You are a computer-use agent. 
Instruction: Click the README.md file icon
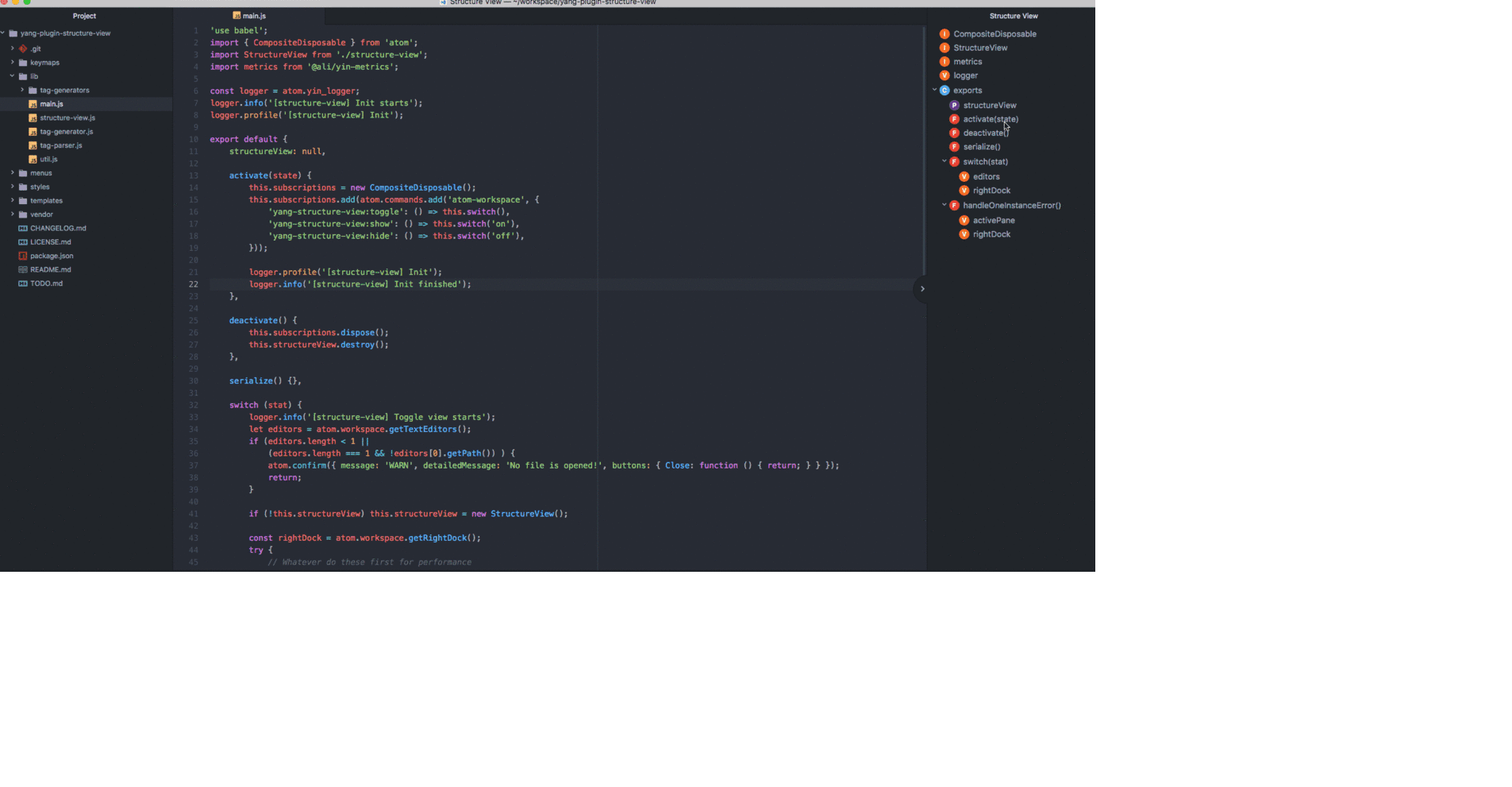pos(21,270)
